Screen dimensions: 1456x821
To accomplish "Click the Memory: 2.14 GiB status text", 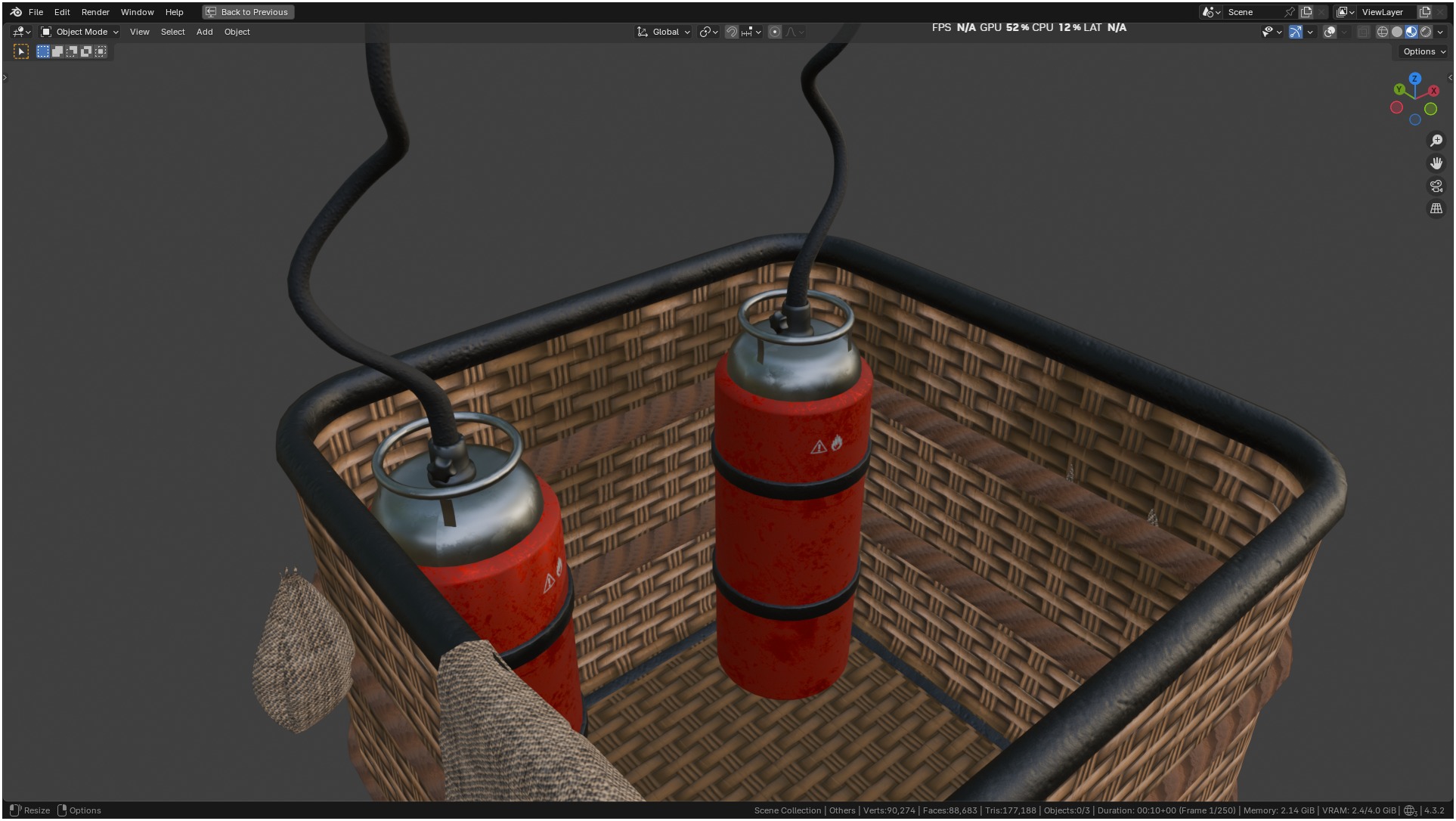I will pyautogui.click(x=1278, y=810).
